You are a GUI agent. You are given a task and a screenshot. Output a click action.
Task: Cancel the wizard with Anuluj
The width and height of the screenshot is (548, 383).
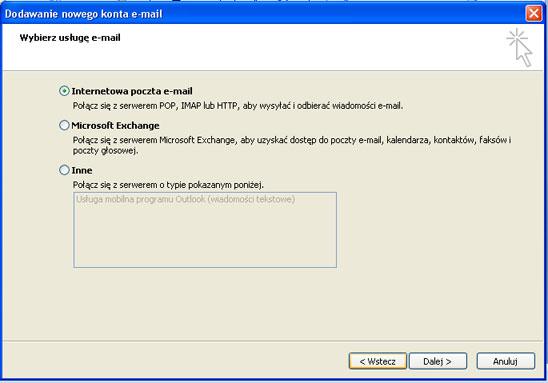tap(505, 361)
